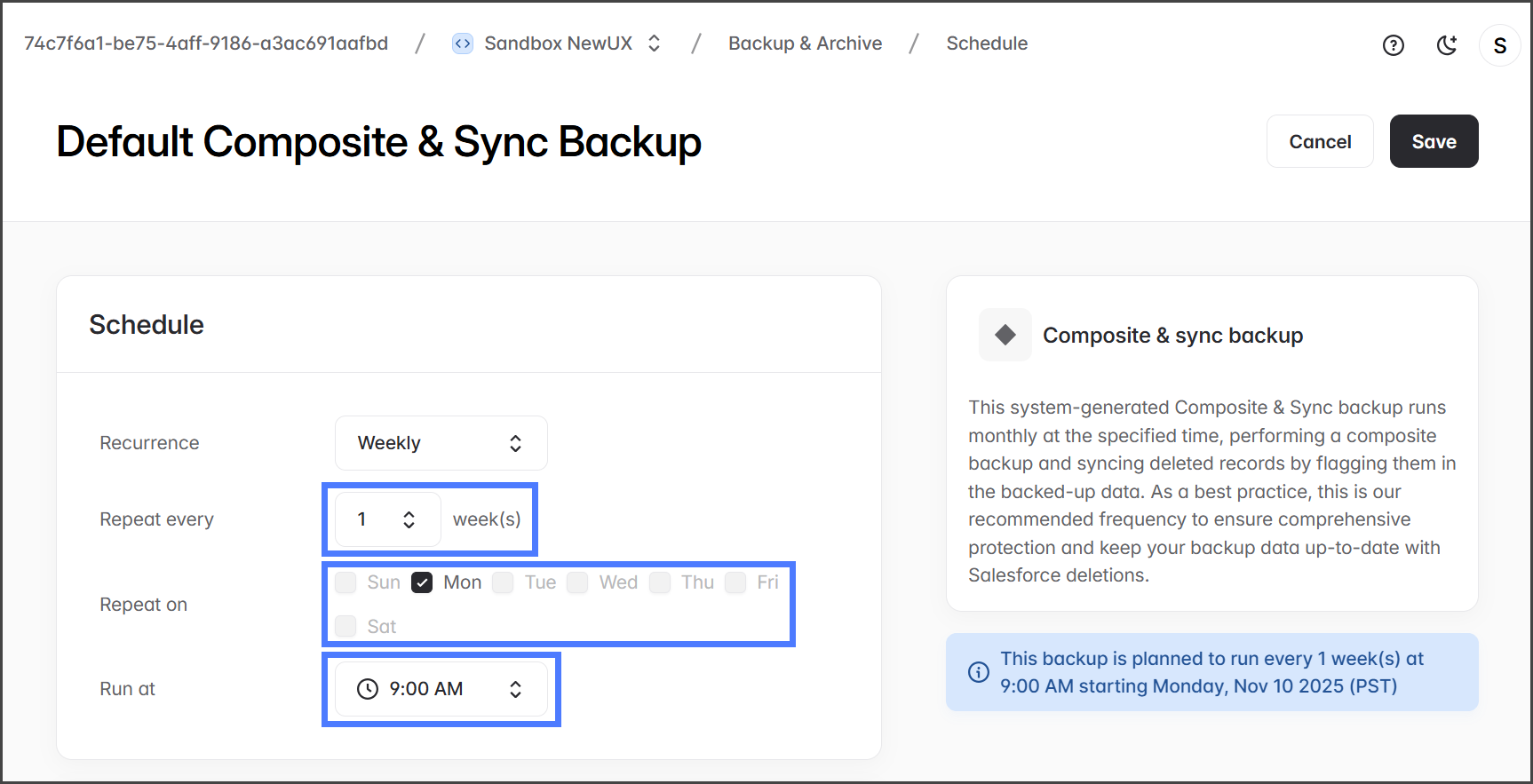The width and height of the screenshot is (1533, 784).
Task: Click the clock icon in Run at
Action: pyautogui.click(x=368, y=689)
